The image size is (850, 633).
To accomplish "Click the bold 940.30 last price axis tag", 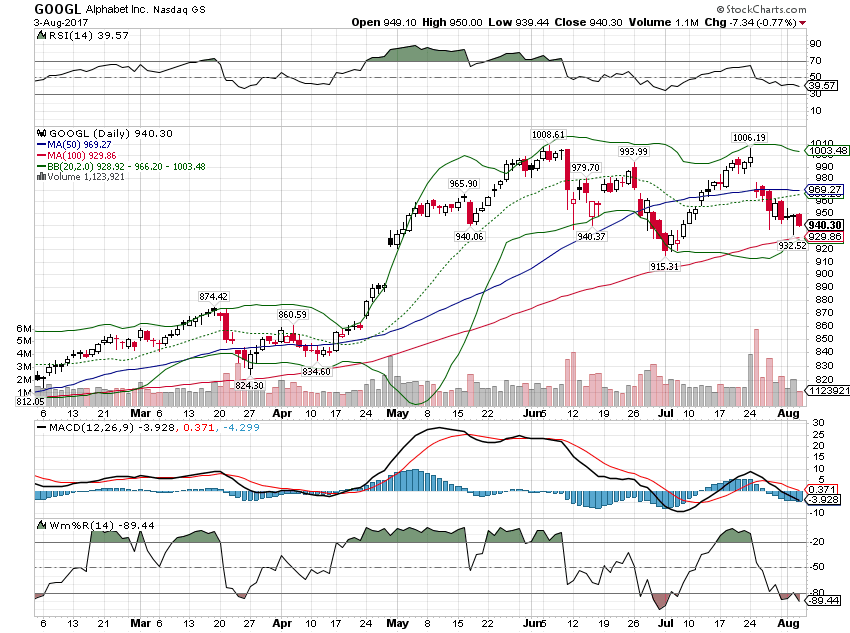I will pyautogui.click(x=825, y=225).
